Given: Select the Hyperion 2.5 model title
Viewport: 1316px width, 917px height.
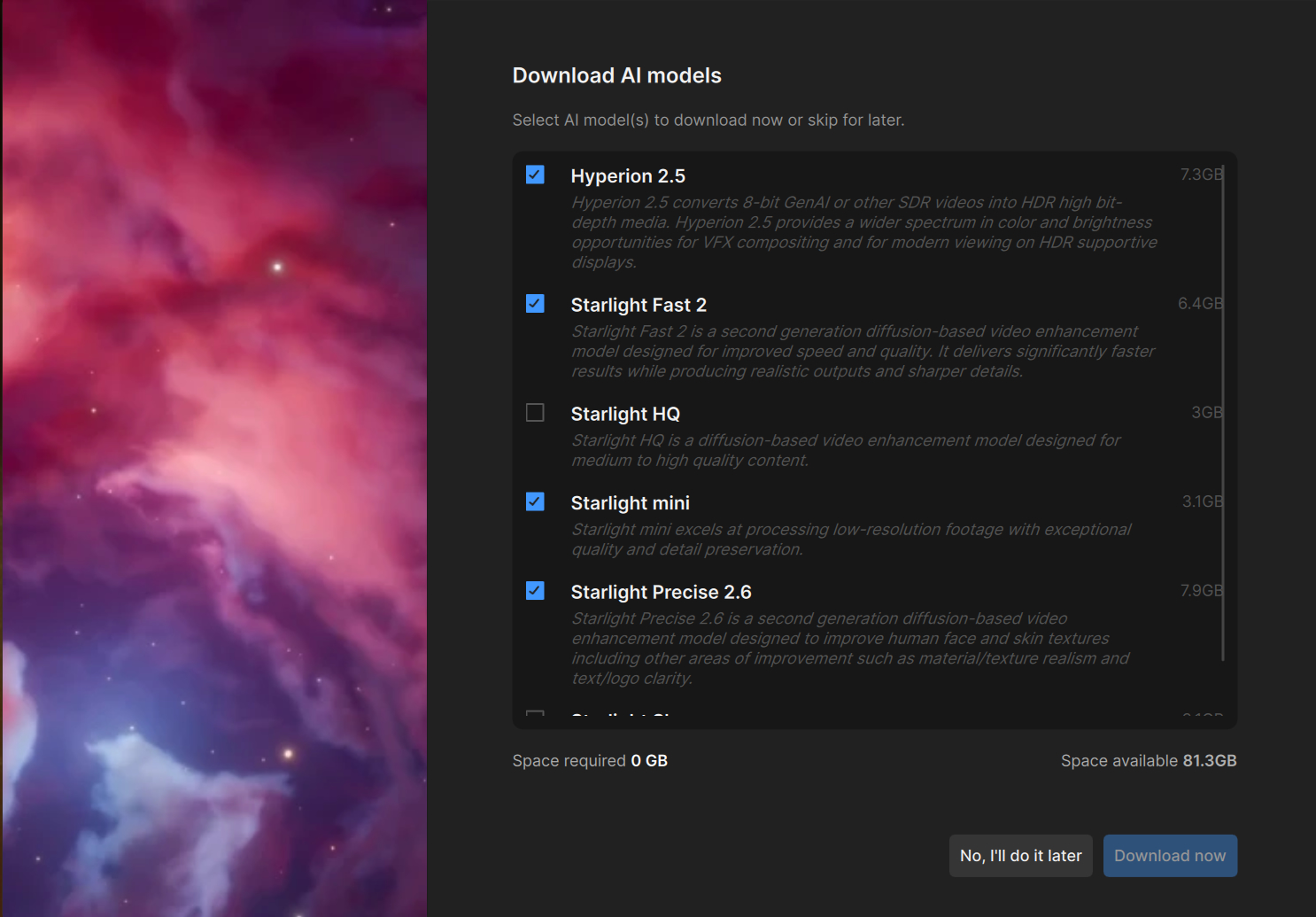Looking at the screenshot, I should [628, 176].
